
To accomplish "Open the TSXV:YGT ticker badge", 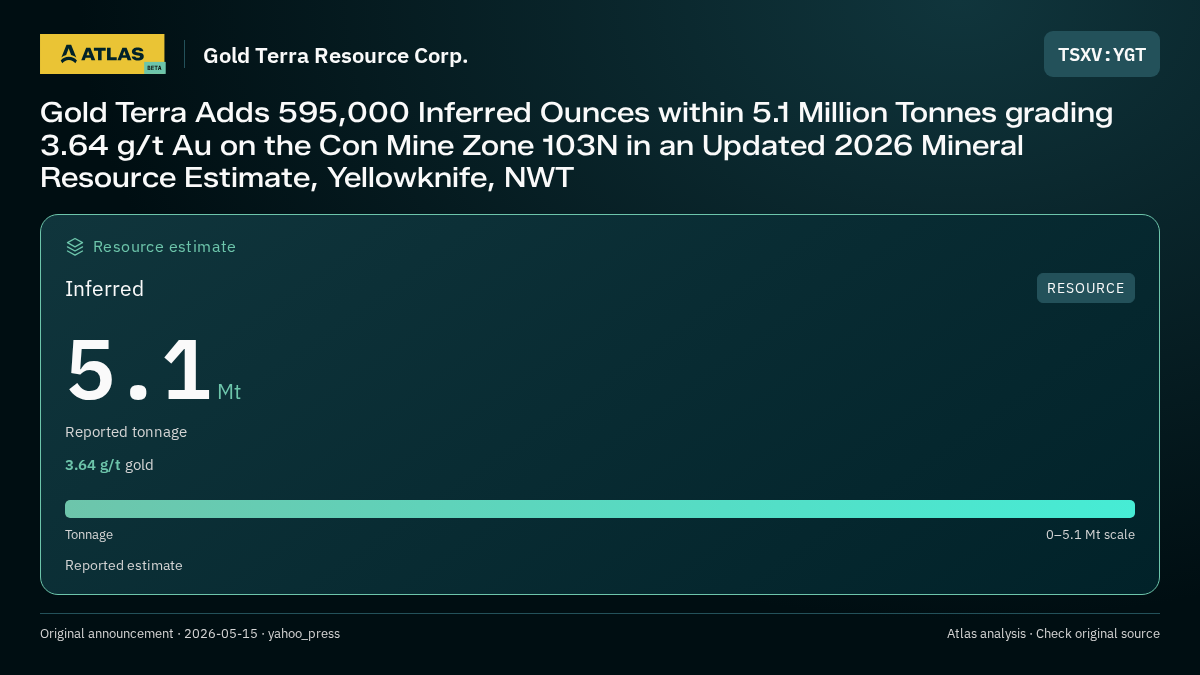I will (1102, 54).
